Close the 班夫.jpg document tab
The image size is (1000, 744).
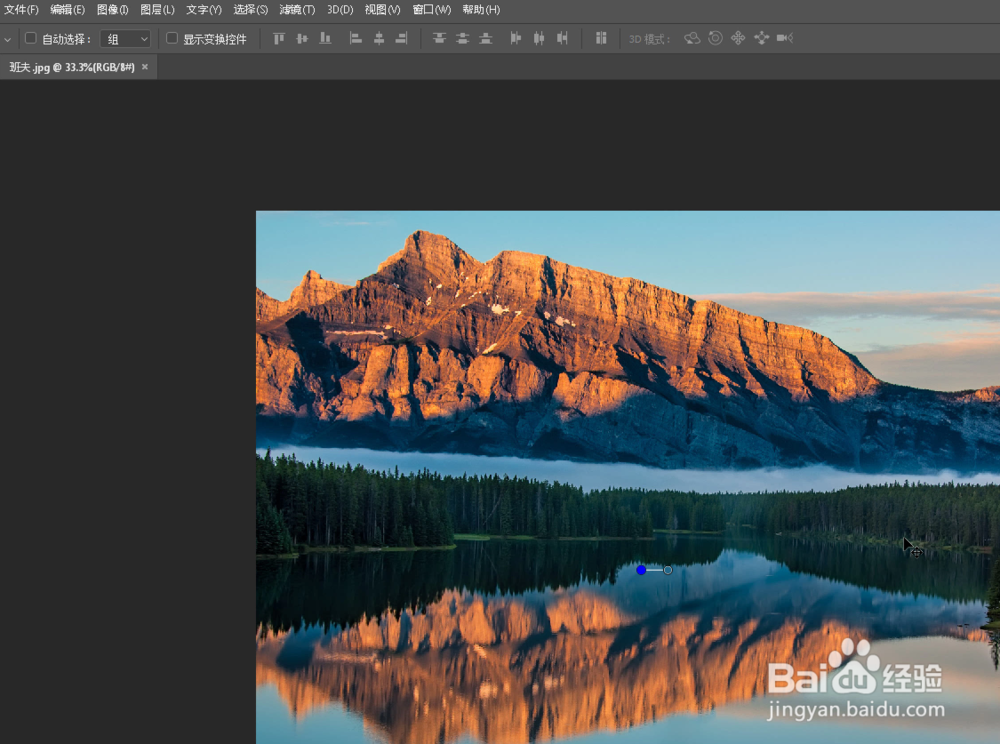coord(145,66)
